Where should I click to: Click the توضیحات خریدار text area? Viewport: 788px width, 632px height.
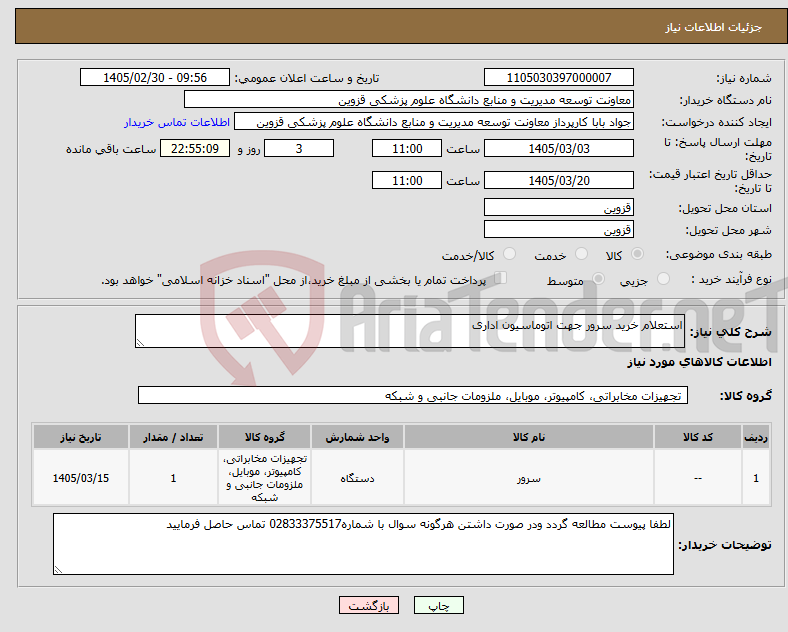(x=363, y=544)
